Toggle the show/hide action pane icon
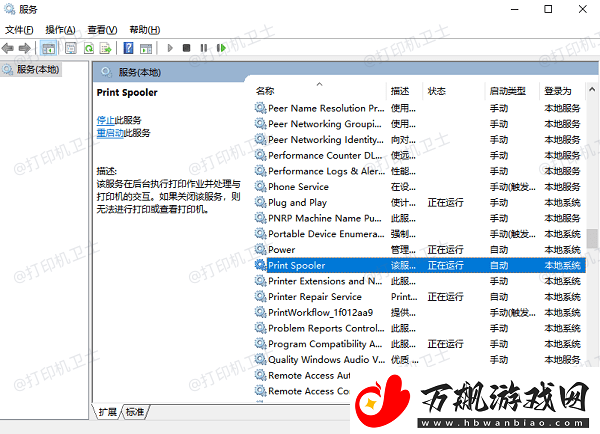This screenshot has height=434, width=600. (146, 48)
